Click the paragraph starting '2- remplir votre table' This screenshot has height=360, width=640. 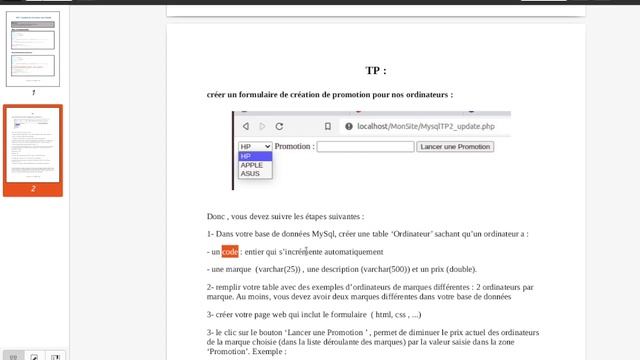pos(370,292)
